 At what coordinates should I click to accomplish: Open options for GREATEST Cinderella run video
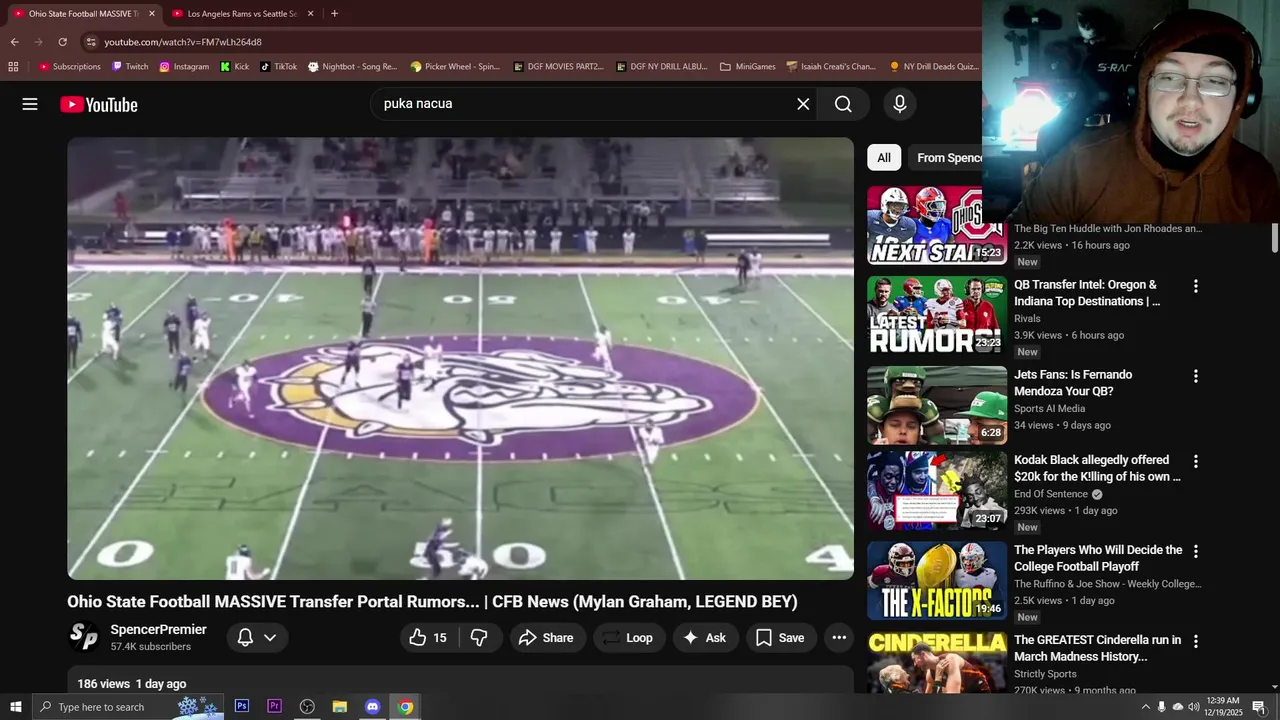pos(1195,641)
